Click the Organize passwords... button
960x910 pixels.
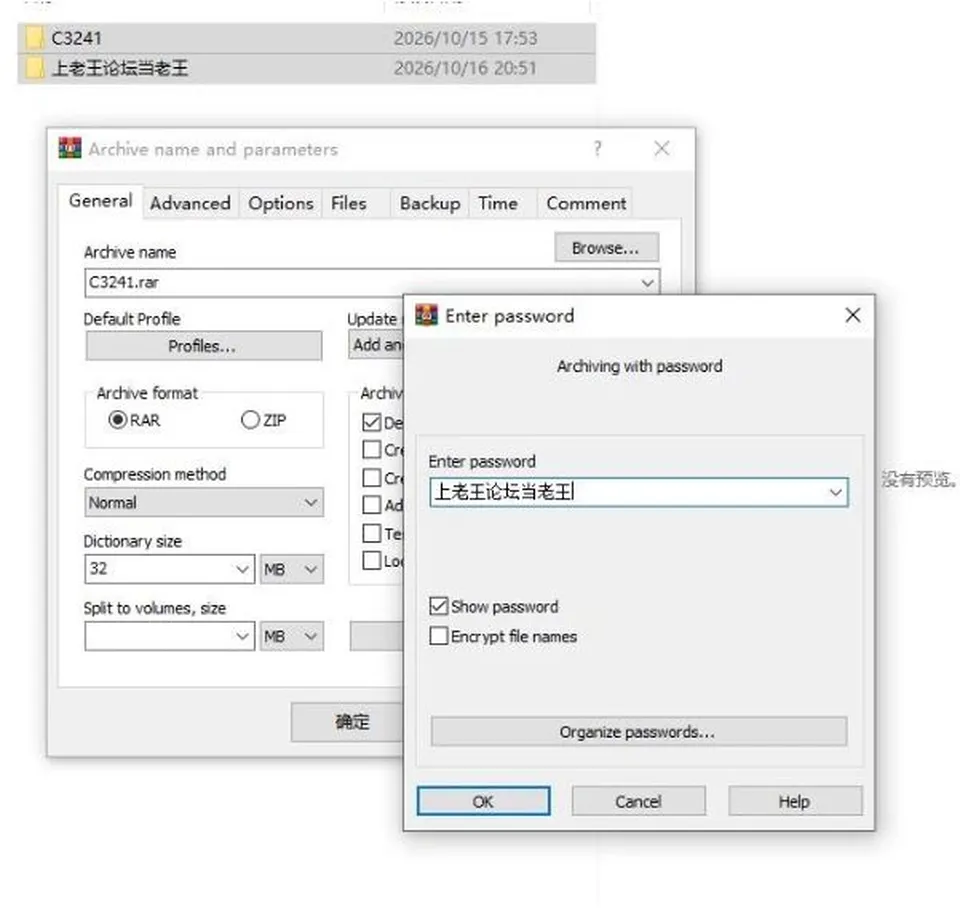(639, 731)
